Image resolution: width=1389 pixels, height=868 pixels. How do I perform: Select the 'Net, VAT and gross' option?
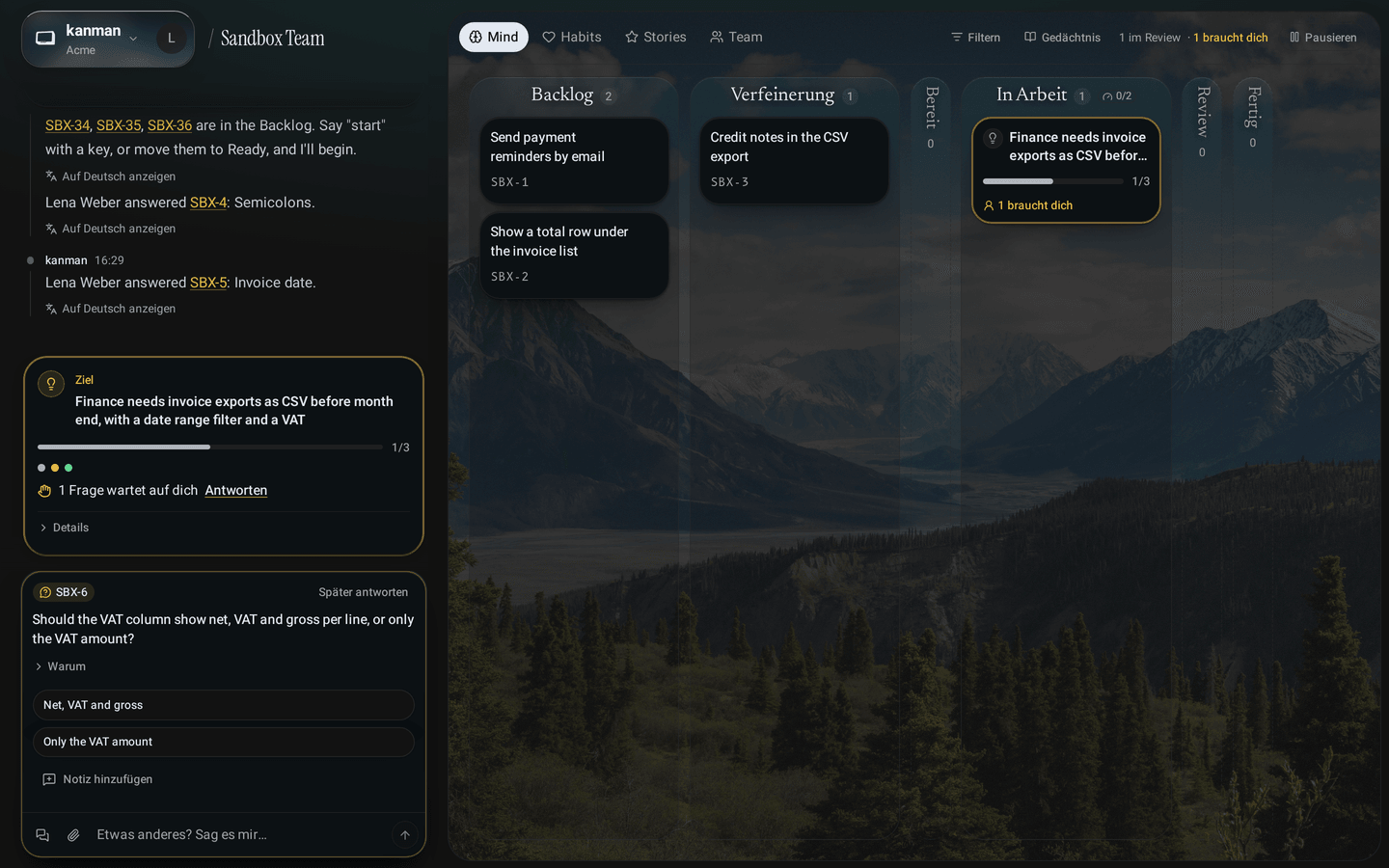(x=224, y=705)
